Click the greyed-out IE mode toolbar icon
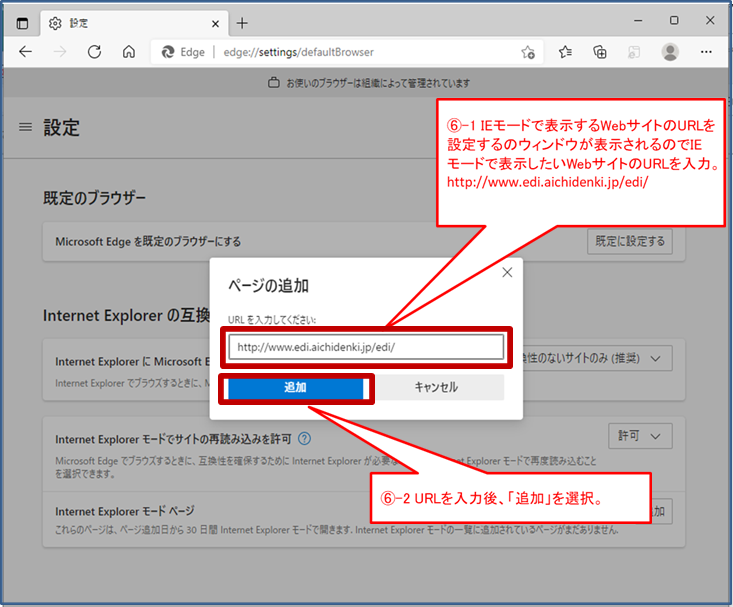The height and width of the screenshot is (607, 733). click(634, 52)
